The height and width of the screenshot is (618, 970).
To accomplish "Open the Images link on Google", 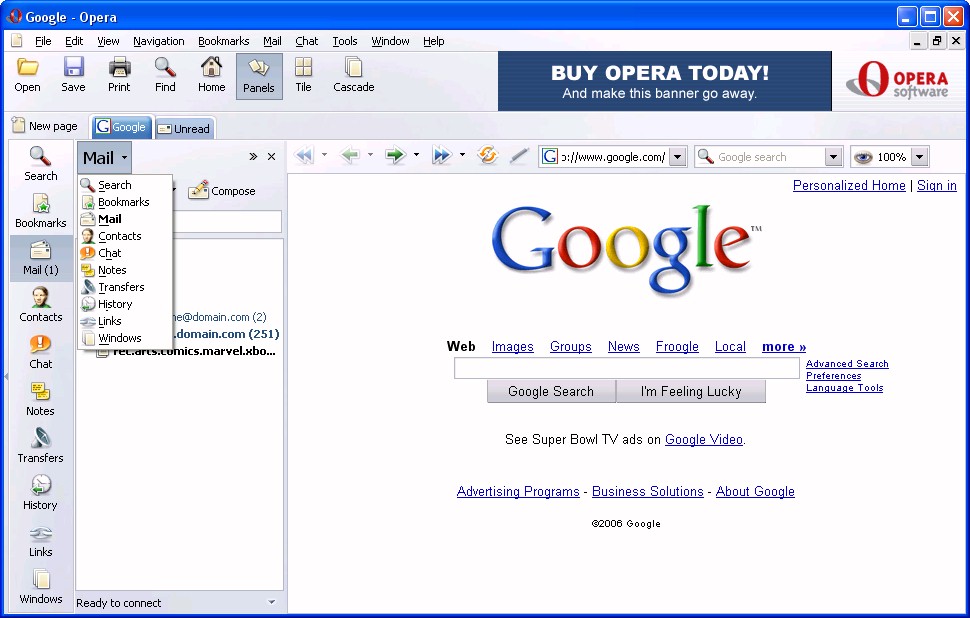I will coord(512,346).
